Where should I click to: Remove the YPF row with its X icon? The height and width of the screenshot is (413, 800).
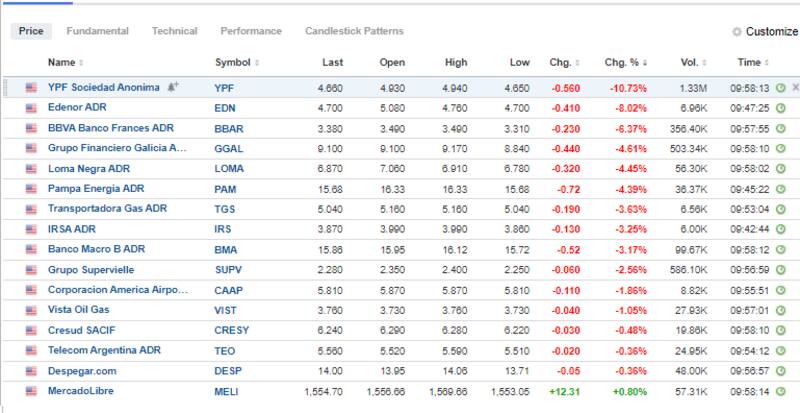[795, 87]
